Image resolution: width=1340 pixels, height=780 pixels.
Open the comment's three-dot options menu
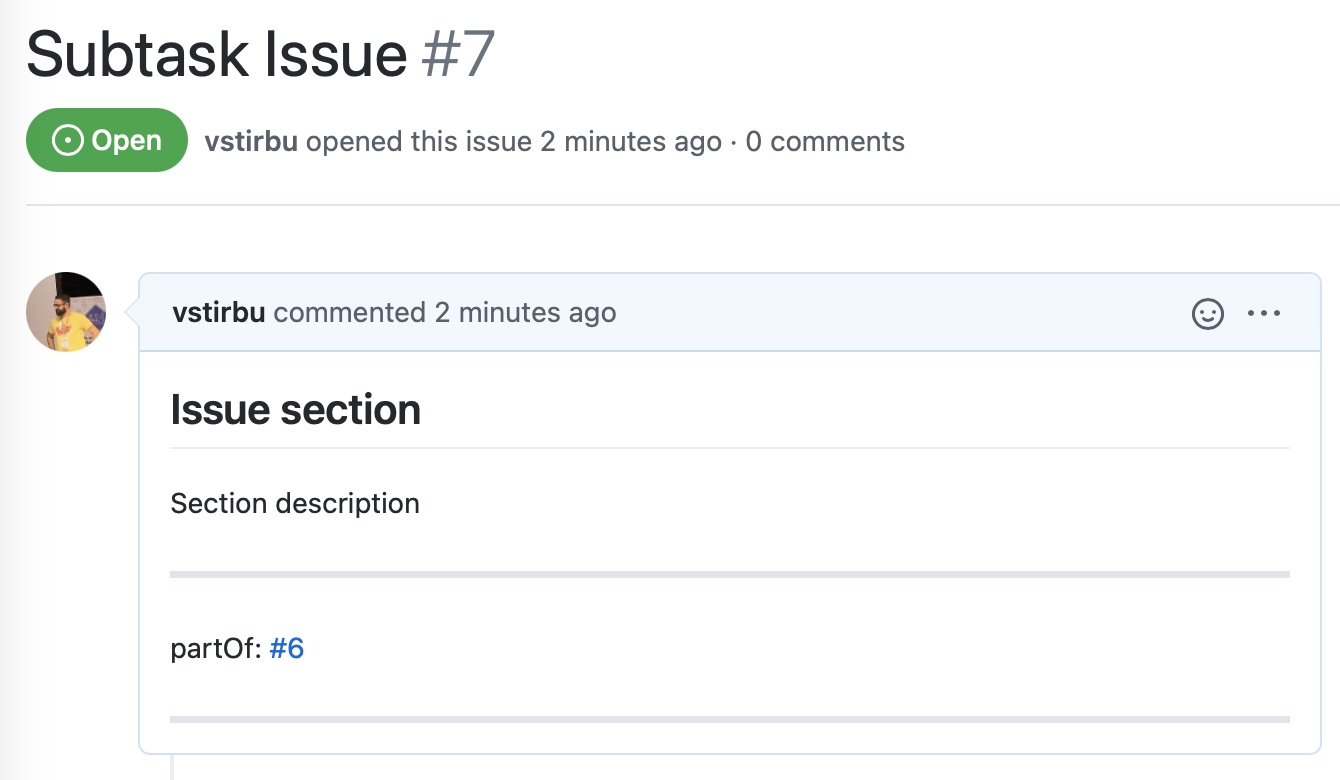1264,314
